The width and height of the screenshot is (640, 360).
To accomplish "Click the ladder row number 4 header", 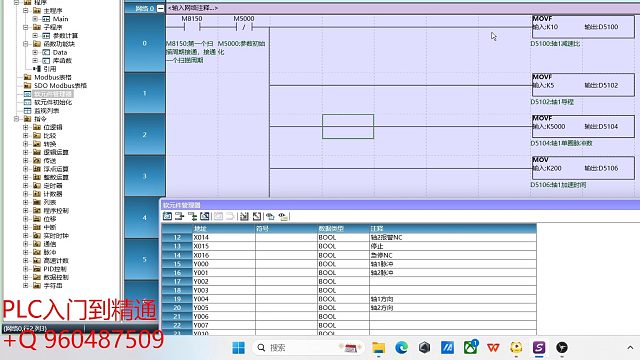I will (144, 218).
